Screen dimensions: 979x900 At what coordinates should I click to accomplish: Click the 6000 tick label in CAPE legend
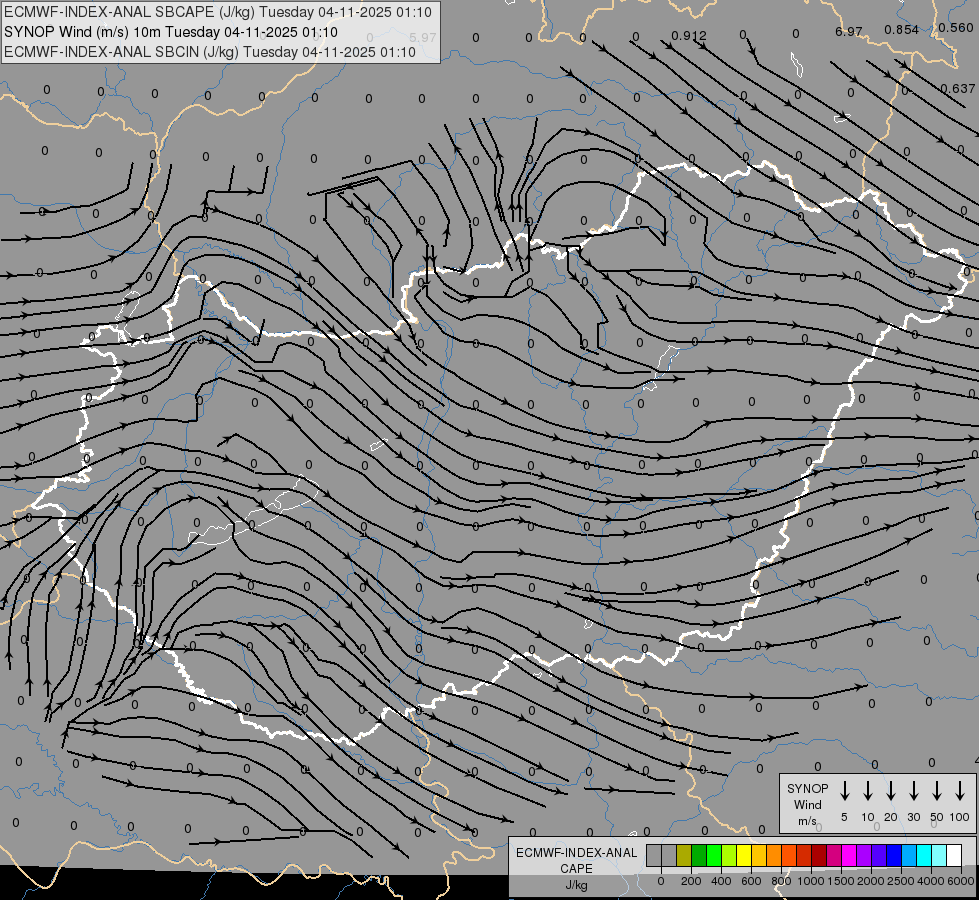tap(961, 881)
